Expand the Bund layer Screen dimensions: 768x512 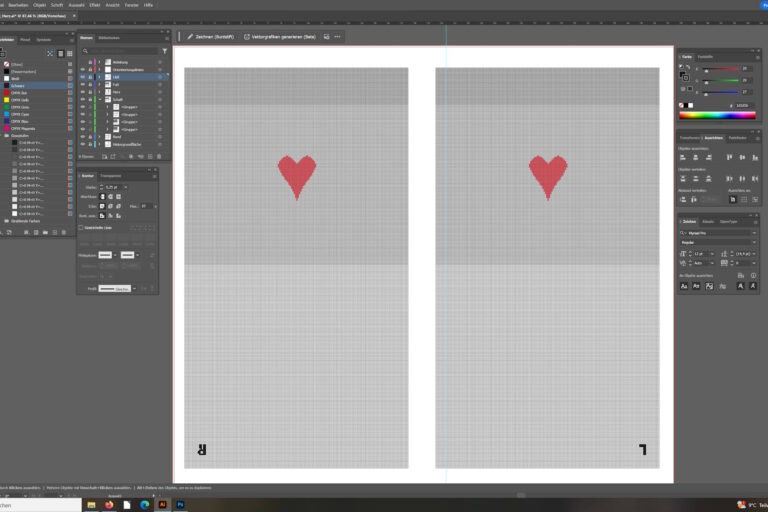click(x=100, y=137)
